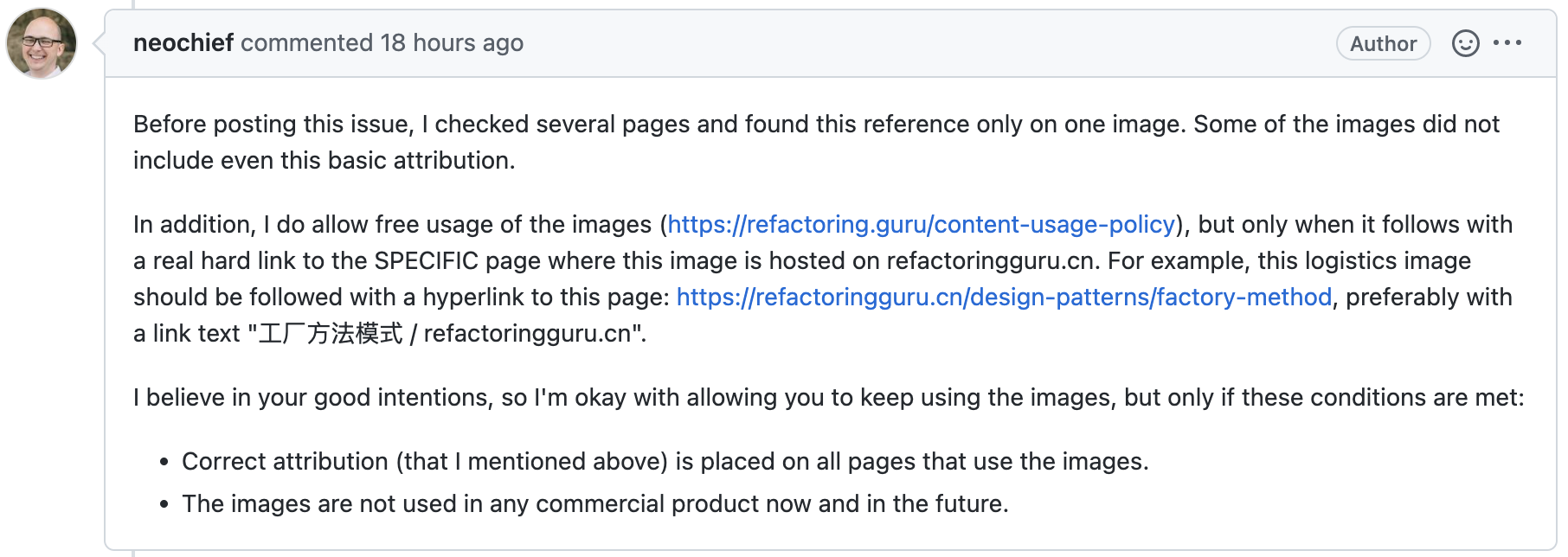Open the three-dots comment options menu

(1507, 42)
